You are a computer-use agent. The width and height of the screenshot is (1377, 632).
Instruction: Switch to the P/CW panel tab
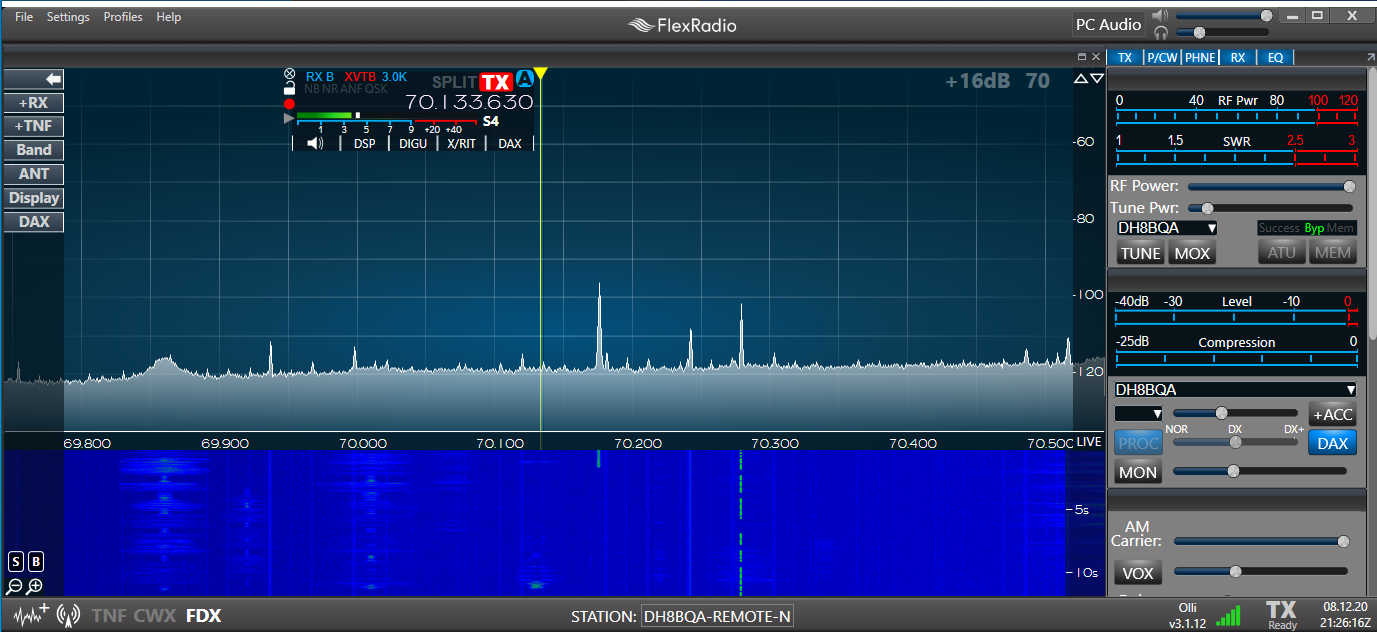(x=1162, y=57)
